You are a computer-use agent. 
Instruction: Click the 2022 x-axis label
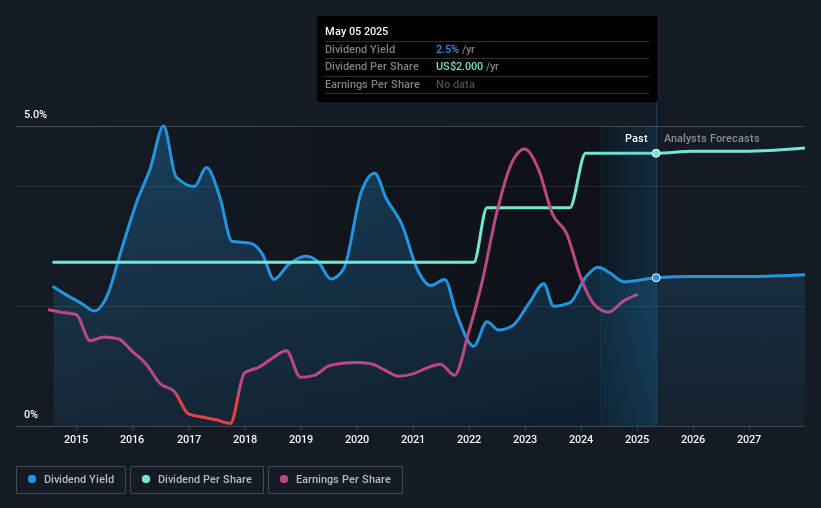469,439
